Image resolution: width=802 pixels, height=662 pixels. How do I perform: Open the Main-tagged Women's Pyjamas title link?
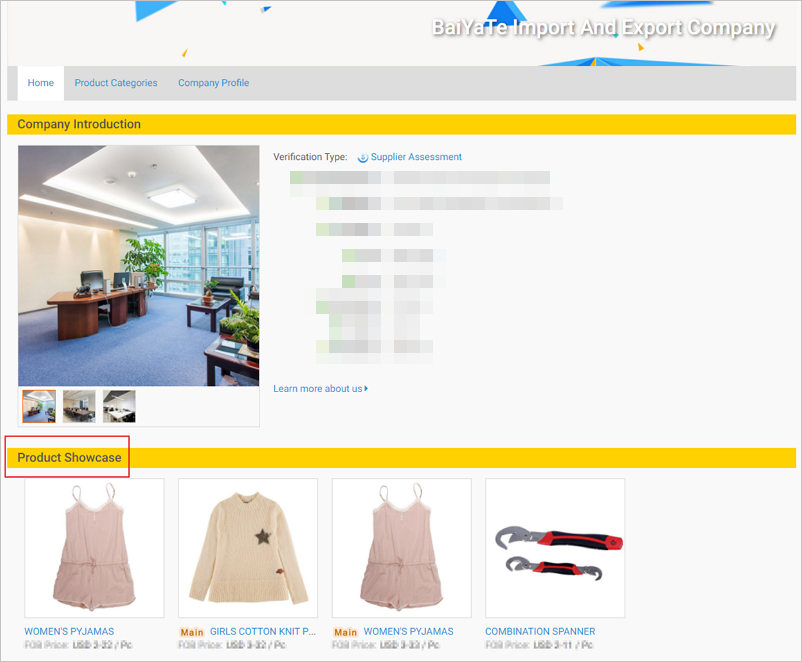408,632
